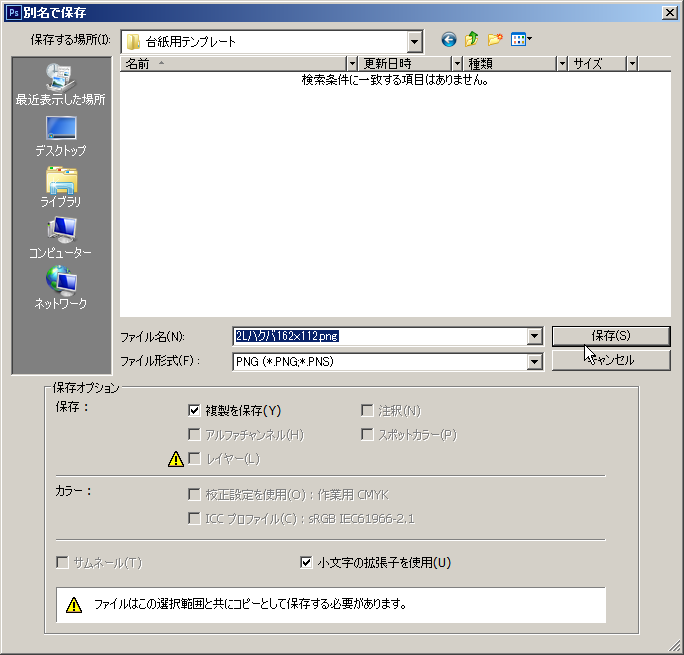Open the ファイル名 dropdown arrow
Viewport: 684px width, 655px height.
pos(534,337)
